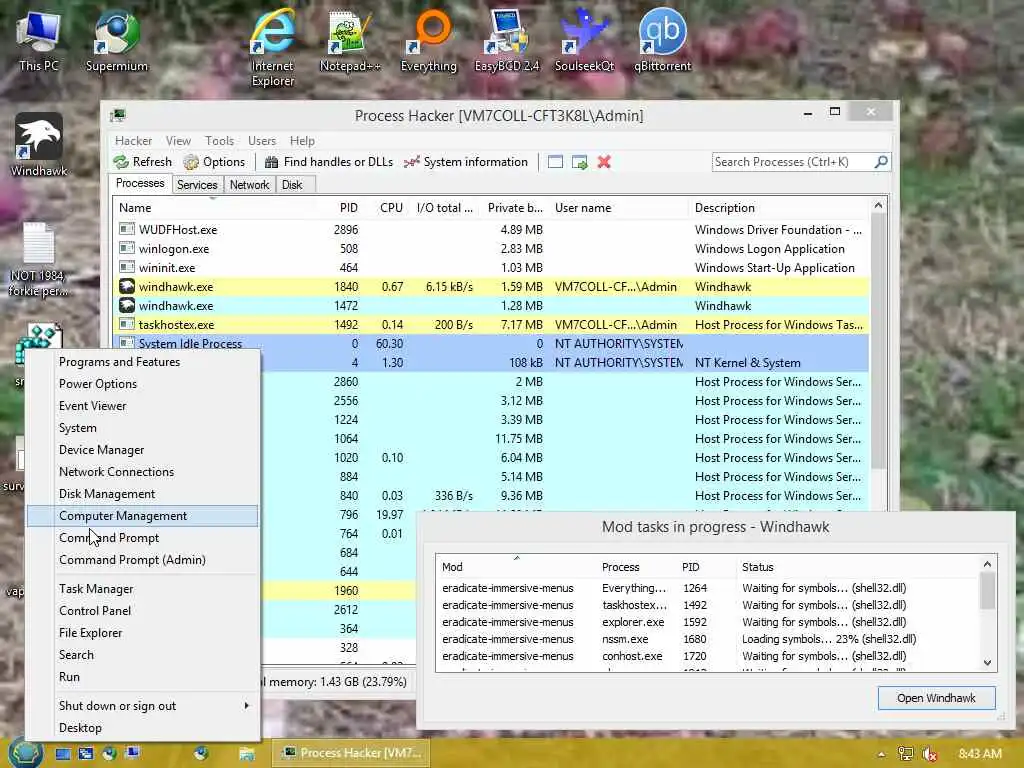Viewport: 1024px width, 768px height.
Task: Choose Network Connections menu entry
Action: click(x=142, y=472)
